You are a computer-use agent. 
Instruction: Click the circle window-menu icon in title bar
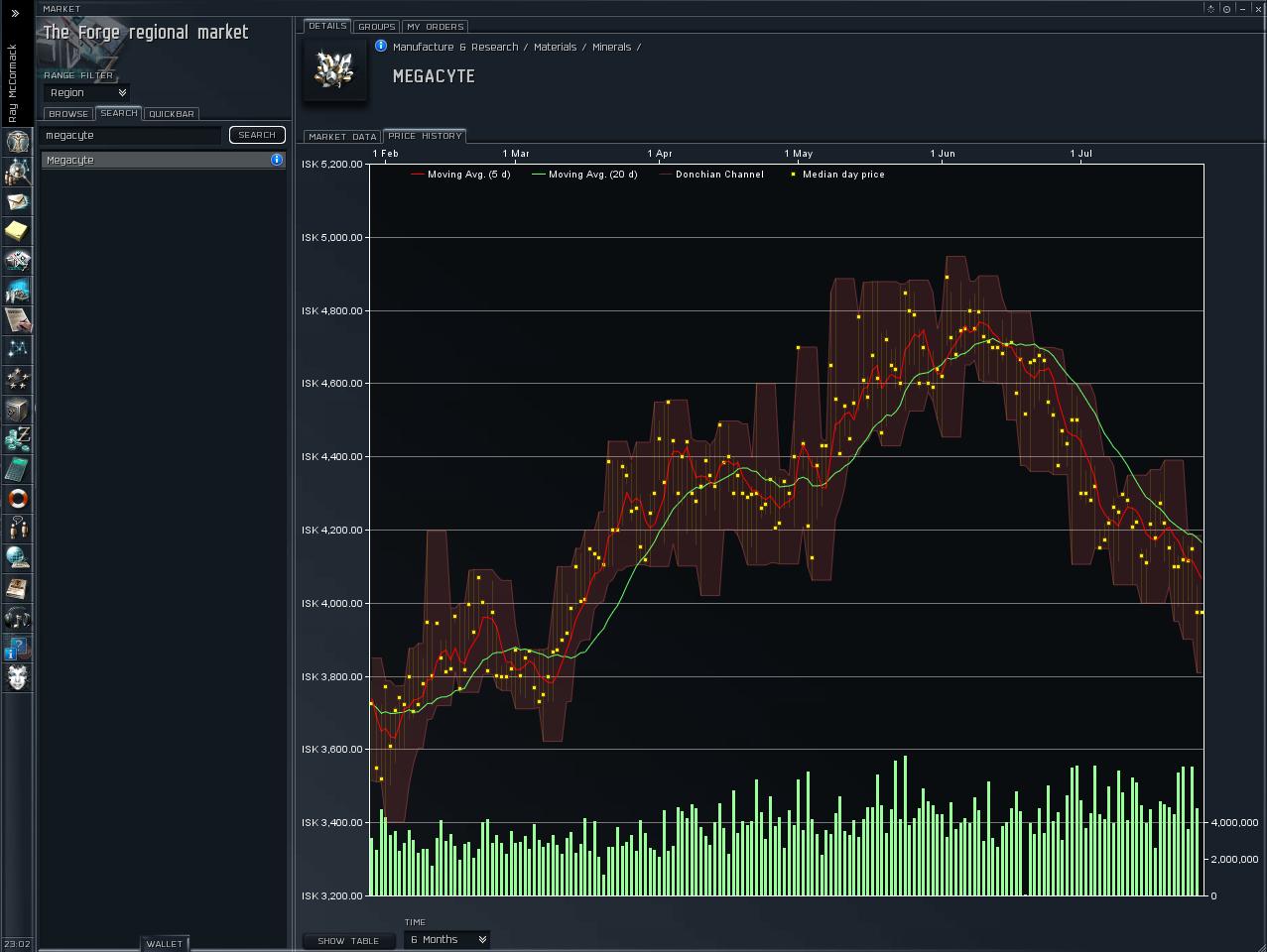(1226, 9)
